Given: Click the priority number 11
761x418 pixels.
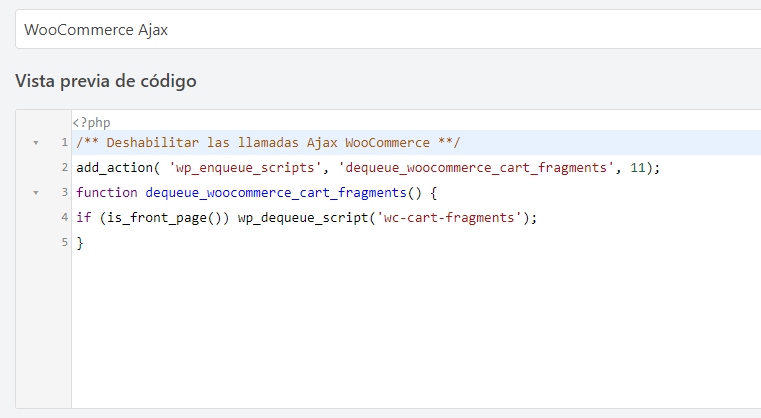Looking at the screenshot, I should 638,168.
